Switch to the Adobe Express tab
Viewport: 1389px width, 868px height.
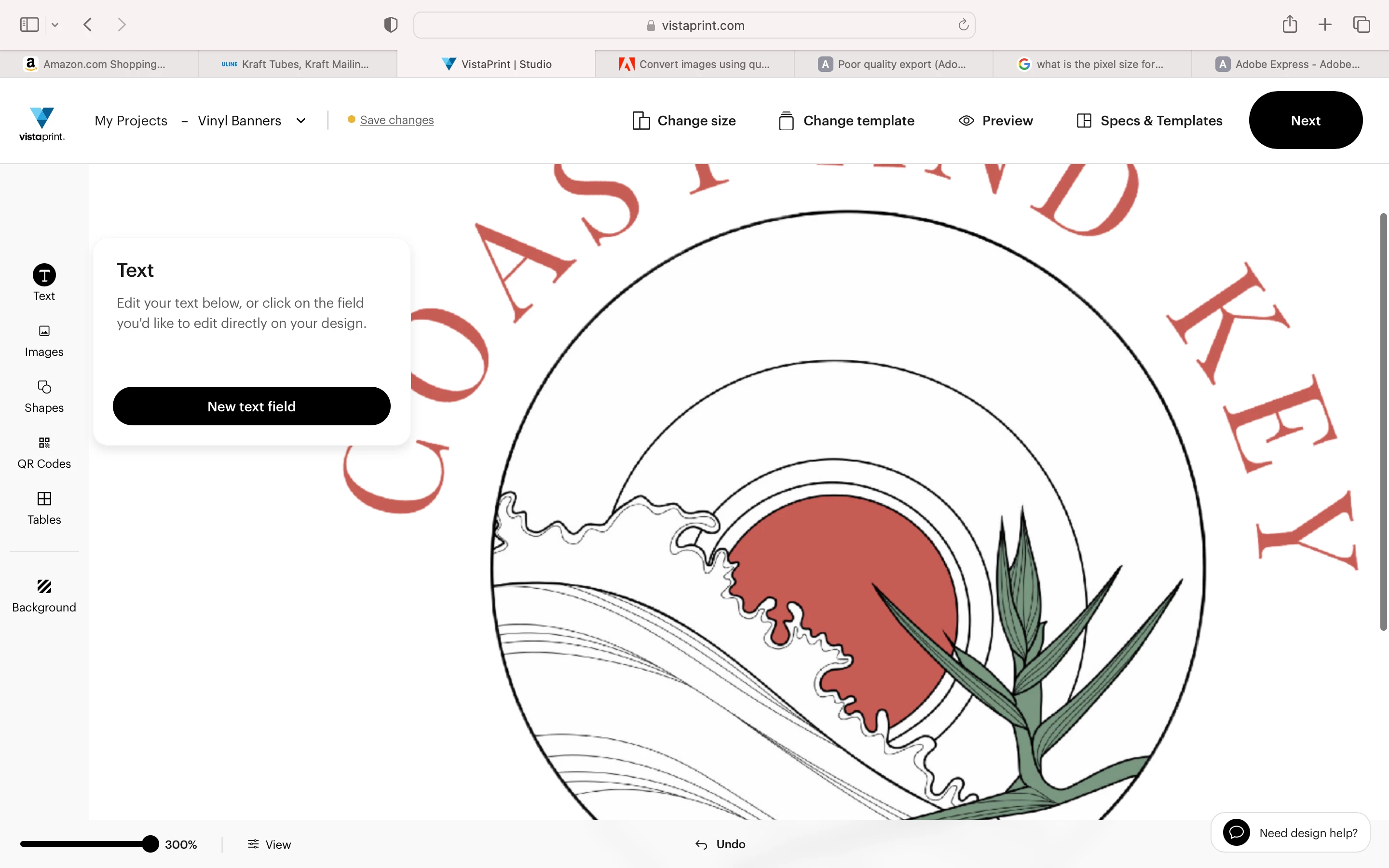click(1290, 64)
